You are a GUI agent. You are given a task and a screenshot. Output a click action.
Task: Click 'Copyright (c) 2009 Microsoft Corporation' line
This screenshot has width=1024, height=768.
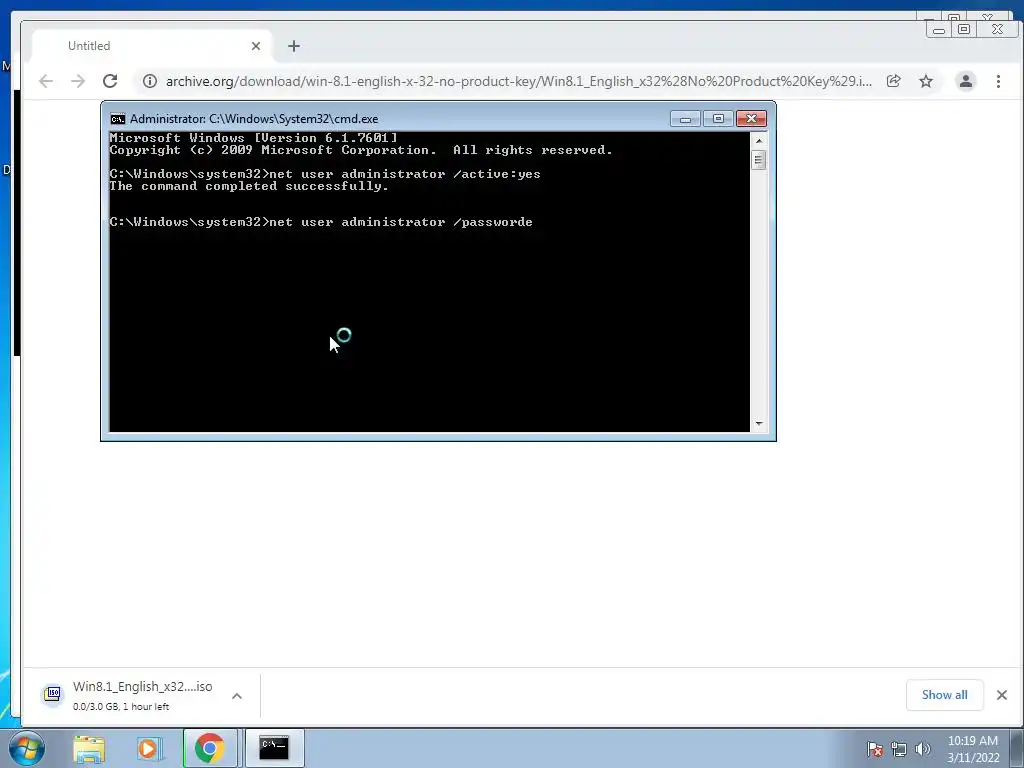[273, 150]
